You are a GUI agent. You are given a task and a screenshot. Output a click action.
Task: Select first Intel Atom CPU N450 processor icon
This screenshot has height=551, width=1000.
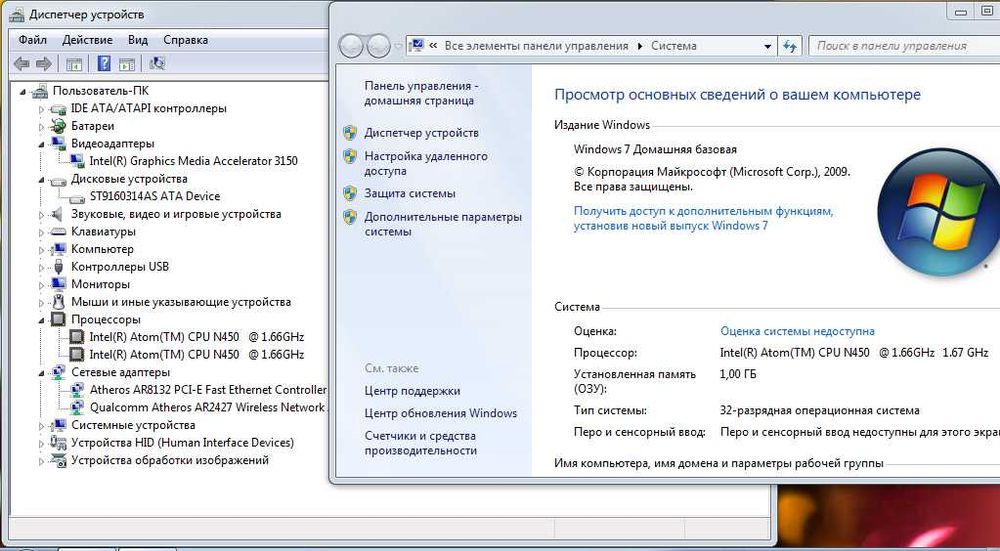[77, 337]
